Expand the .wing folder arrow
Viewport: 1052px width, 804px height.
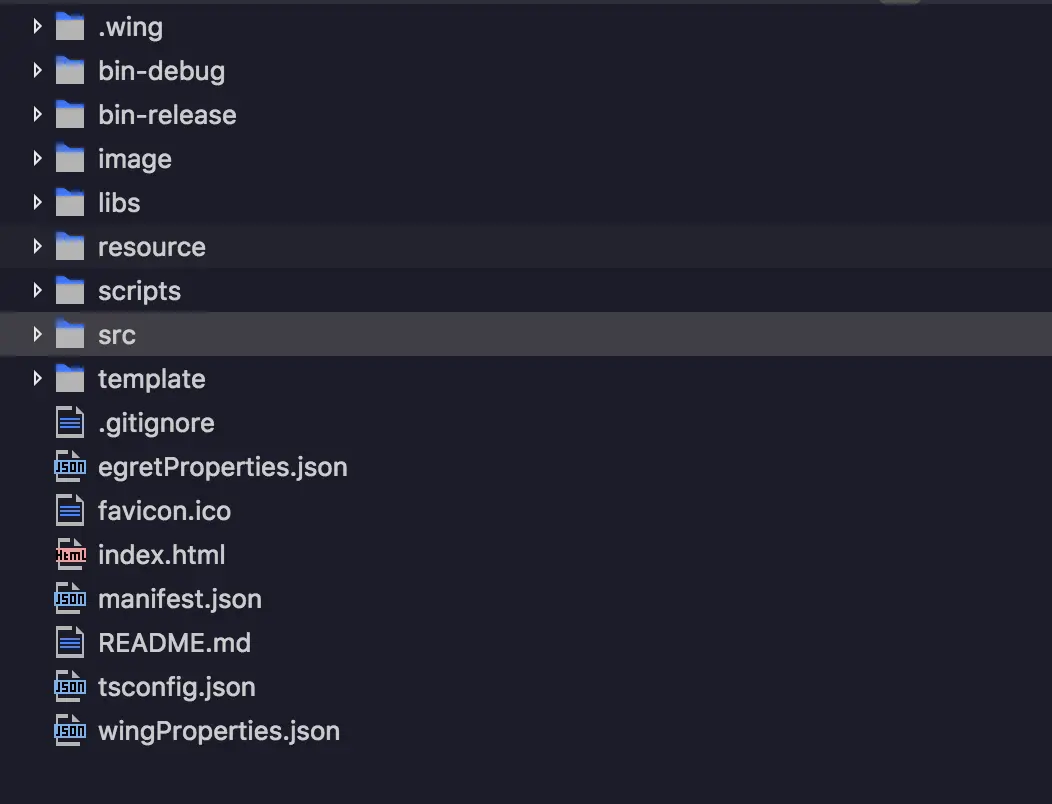pyautogui.click(x=38, y=27)
